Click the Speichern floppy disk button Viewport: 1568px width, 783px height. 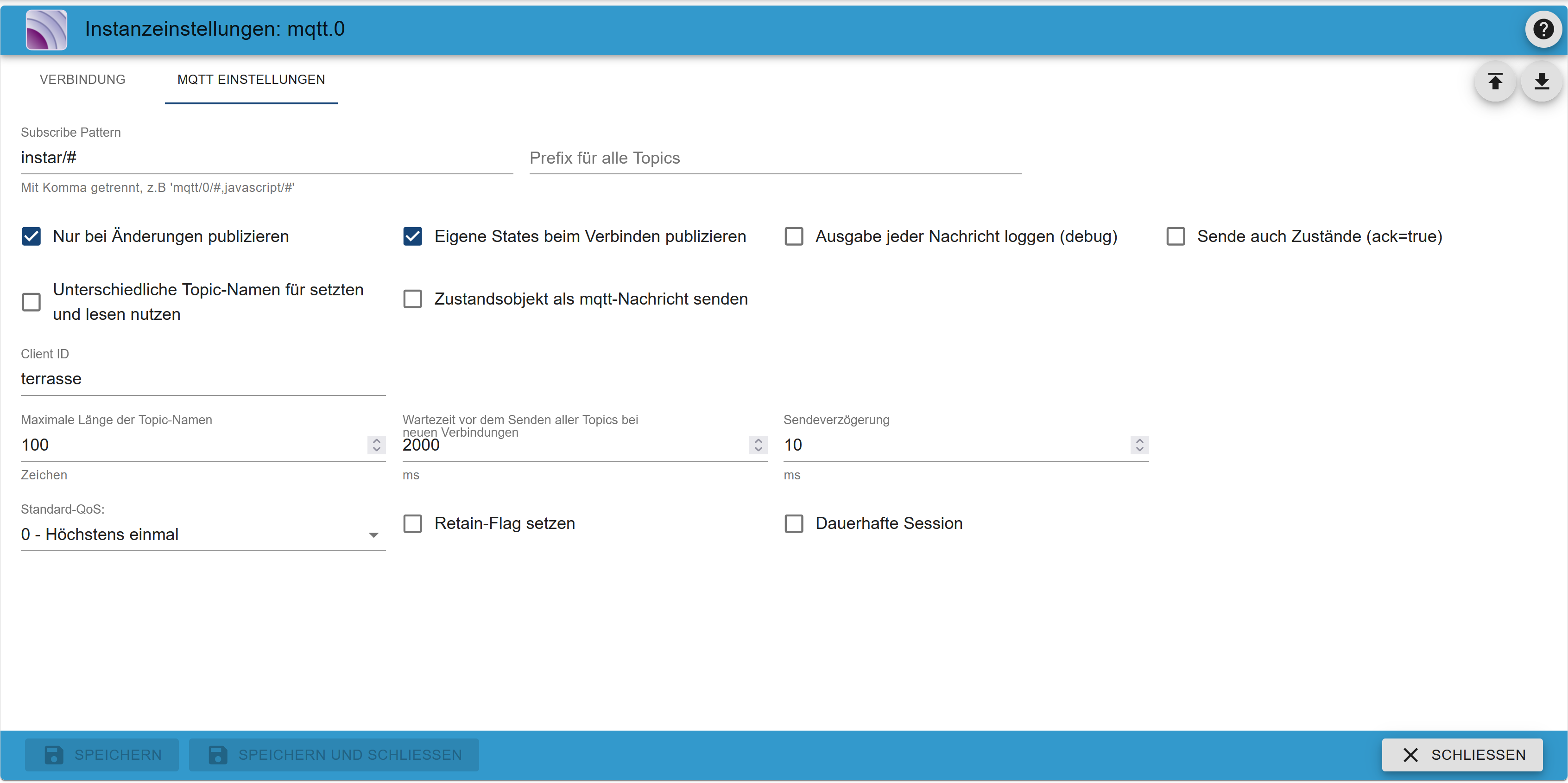(x=101, y=754)
